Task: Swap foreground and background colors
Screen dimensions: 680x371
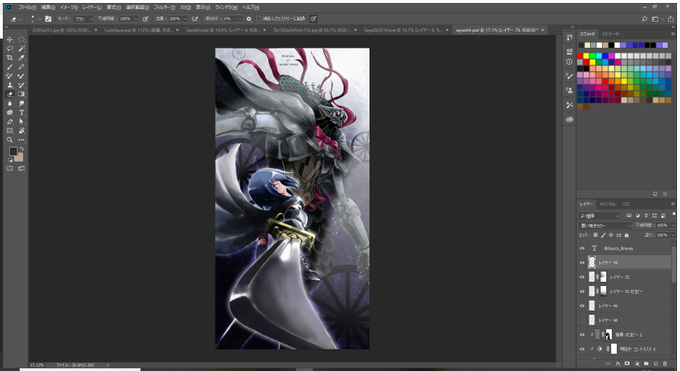Action: pyautogui.click(x=21, y=149)
